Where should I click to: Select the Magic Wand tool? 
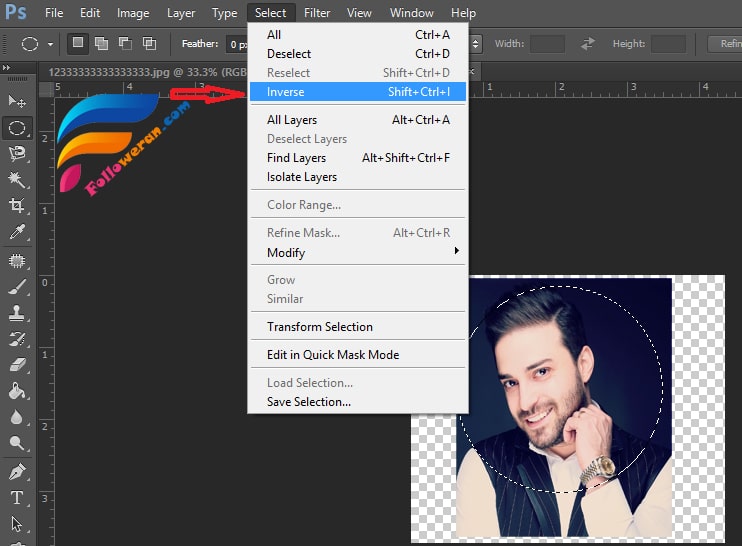tap(17, 180)
